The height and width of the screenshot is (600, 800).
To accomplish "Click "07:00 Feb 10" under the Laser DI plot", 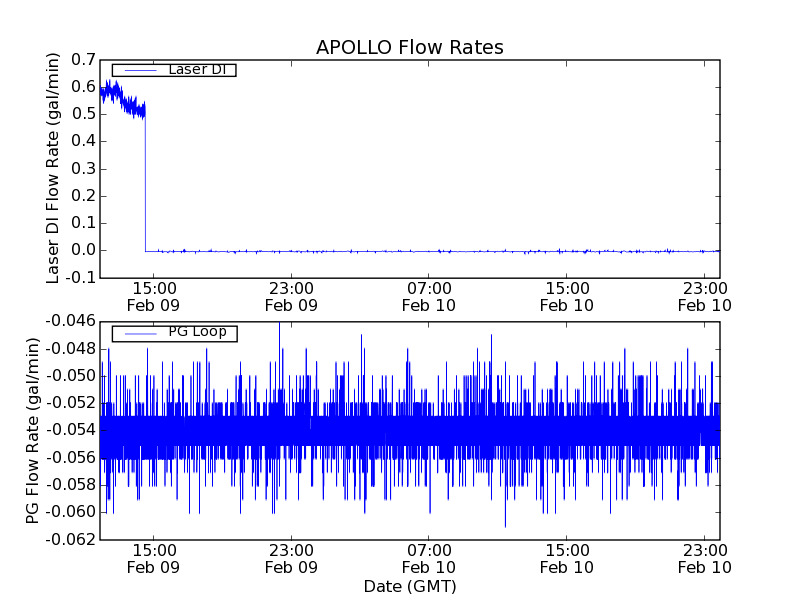I will click(429, 297).
